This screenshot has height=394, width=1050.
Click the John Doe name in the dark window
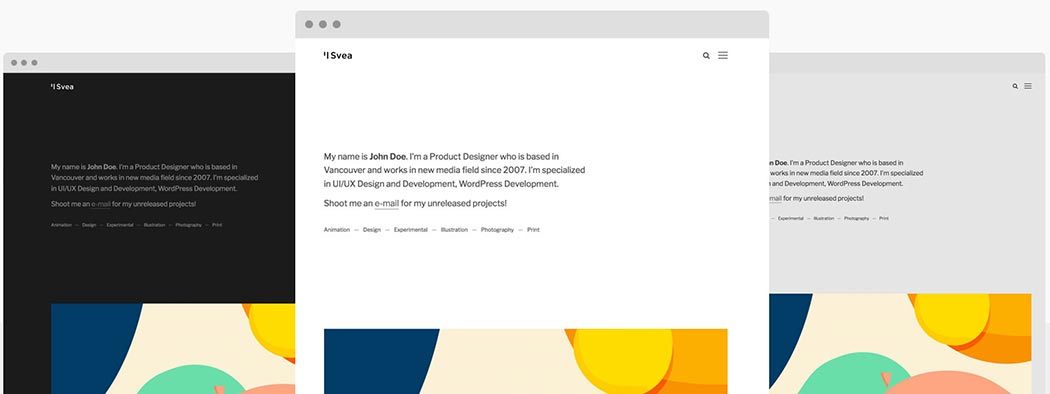102,167
